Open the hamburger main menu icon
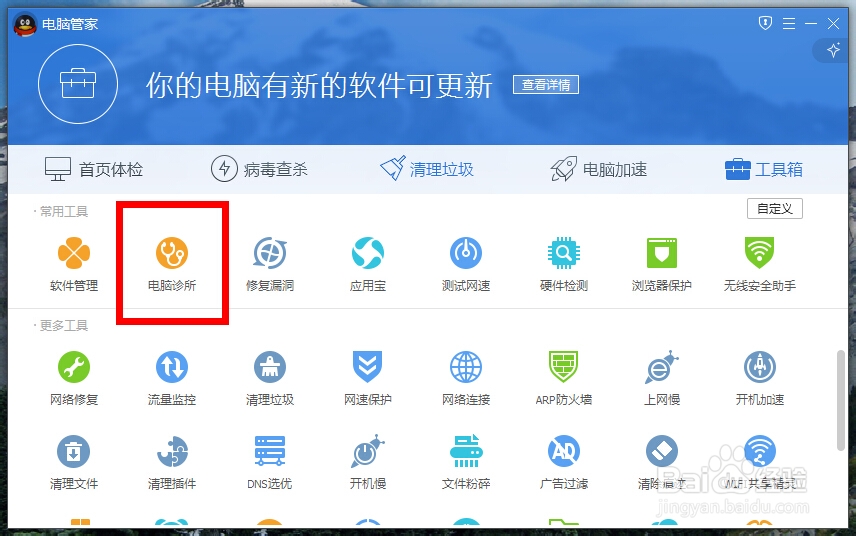The width and height of the screenshot is (856, 536). tap(789, 23)
